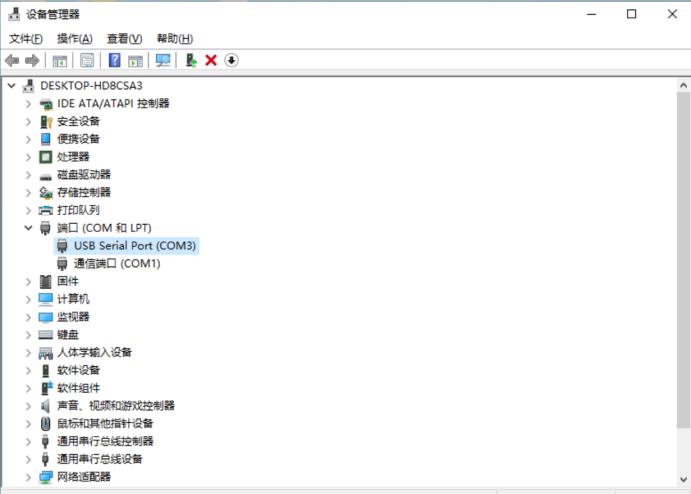
Task: Click the Update driver toolbar icon
Action: pyautogui.click(x=191, y=60)
